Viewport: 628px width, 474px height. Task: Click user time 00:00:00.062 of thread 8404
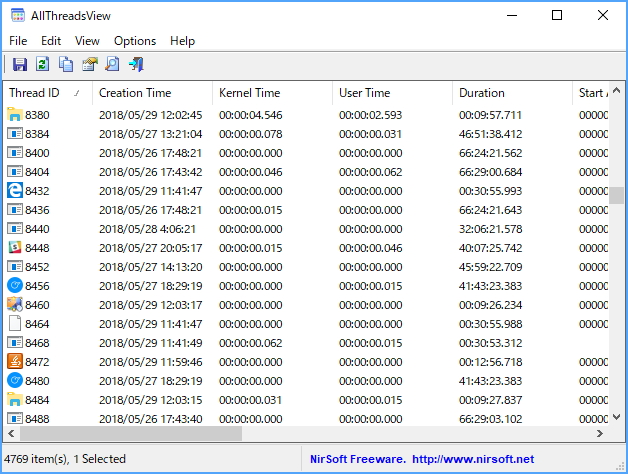click(370, 172)
